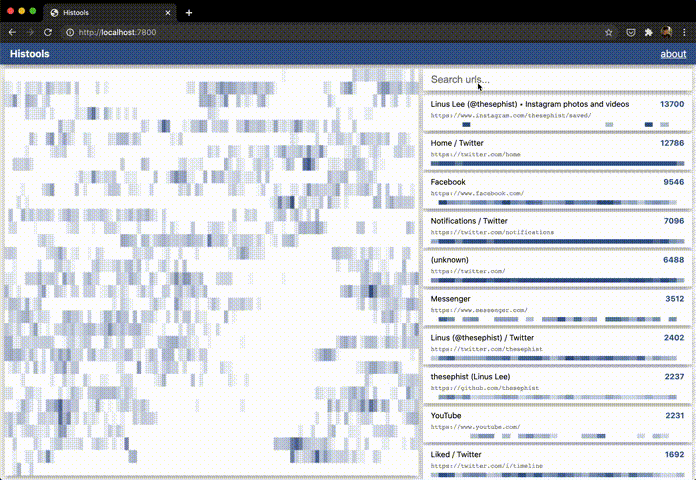Click the profile avatar in the toolbar
The image size is (696, 480).
(x=666, y=32)
